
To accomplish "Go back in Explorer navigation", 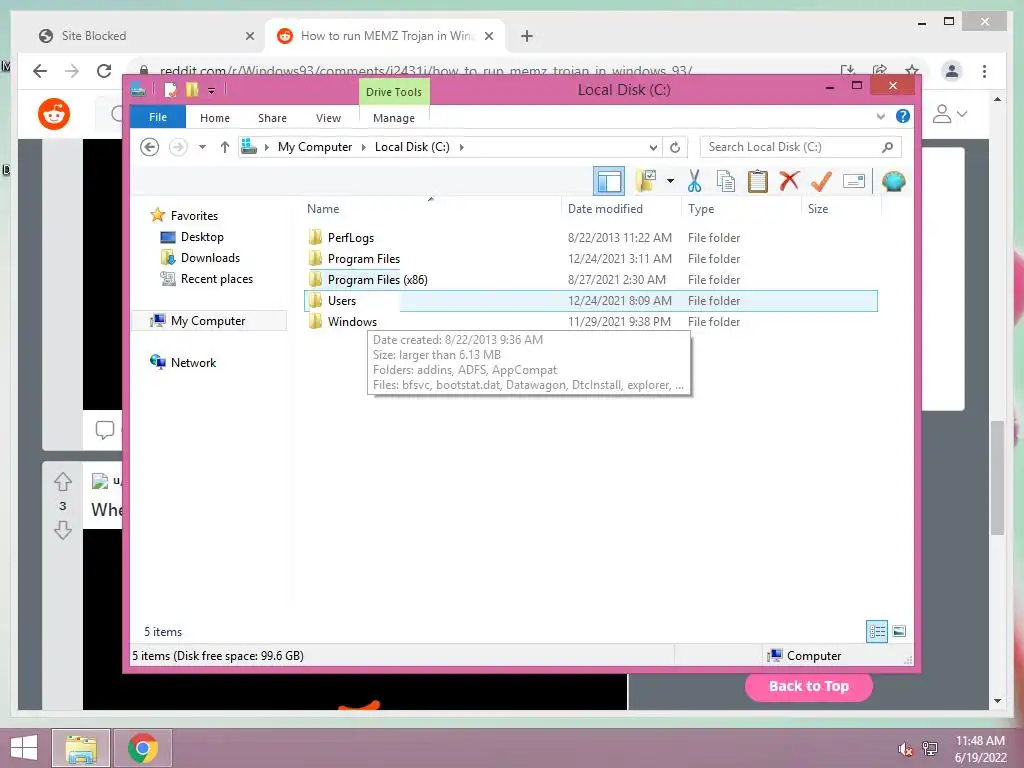I will (150, 147).
